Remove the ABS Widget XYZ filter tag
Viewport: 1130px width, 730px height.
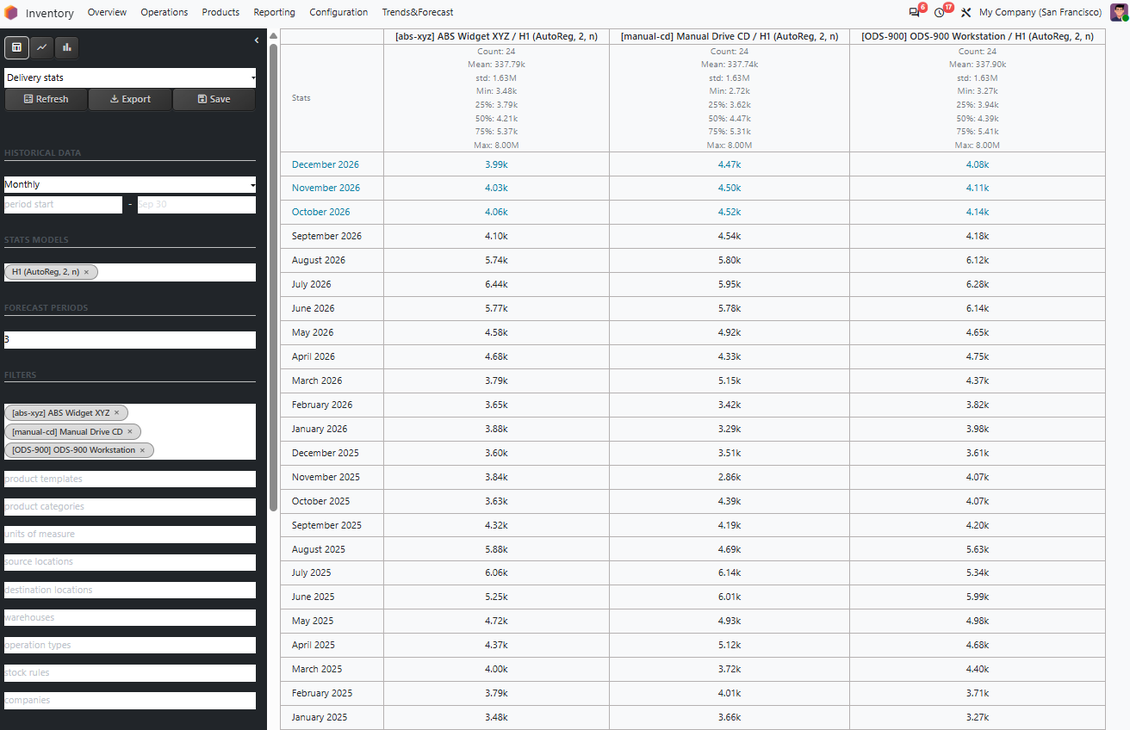point(117,413)
